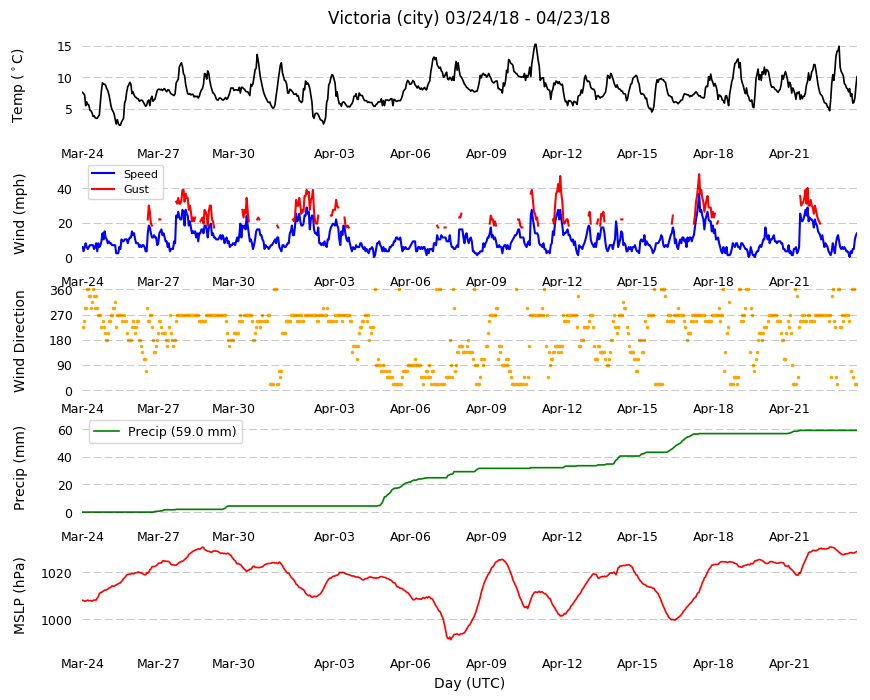870x700 pixels.
Task: Click the Precip (59.0 mm) legend entry
Action: [166, 432]
